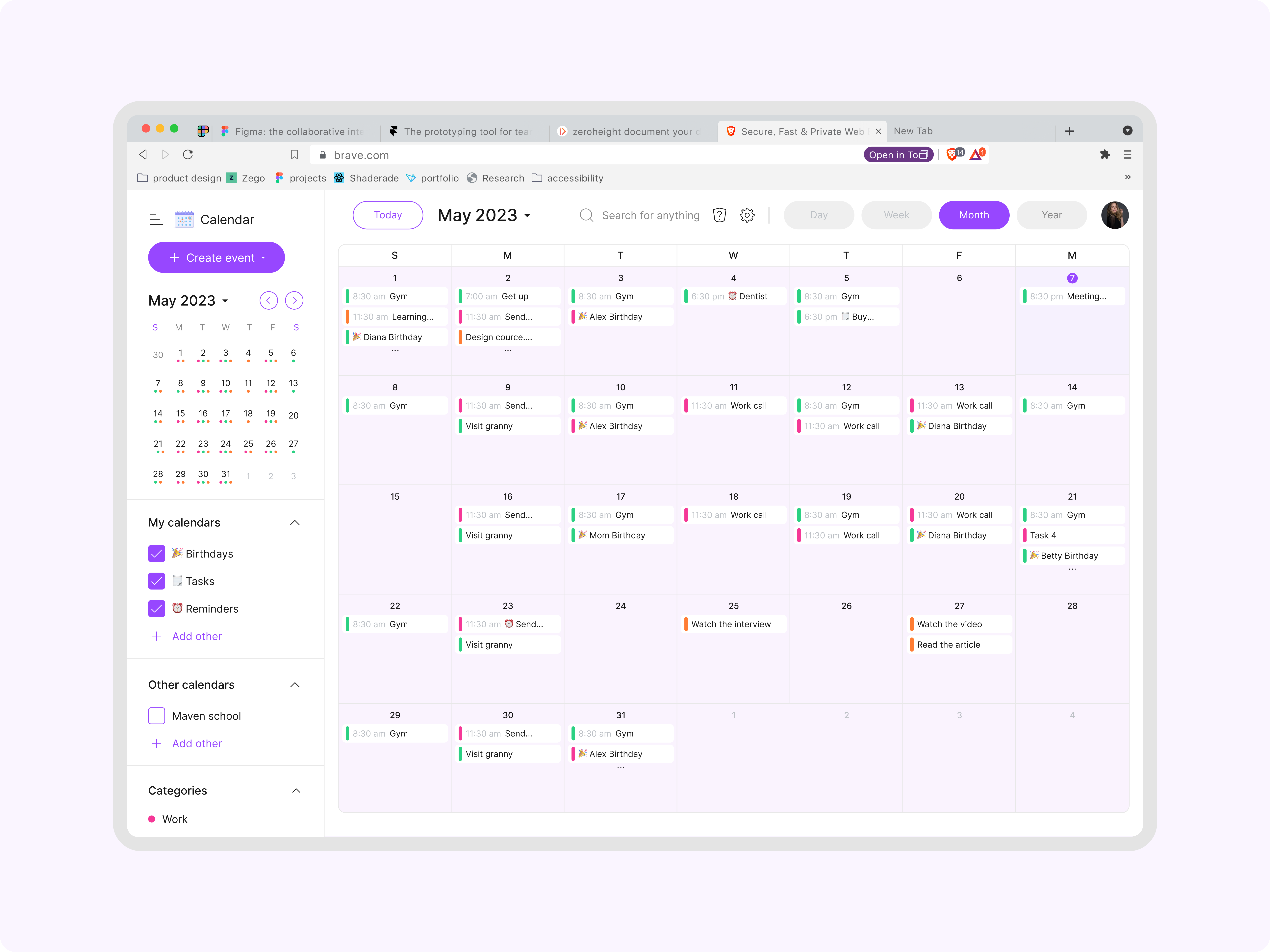Uncheck the Birthdays calendar checkbox
This screenshot has width=1270, height=952.
(157, 554)
